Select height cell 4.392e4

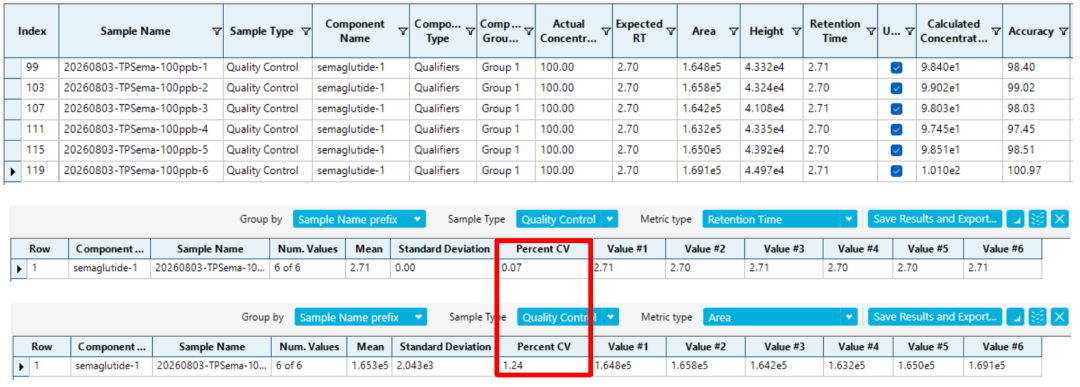click(x=771, y=150)
